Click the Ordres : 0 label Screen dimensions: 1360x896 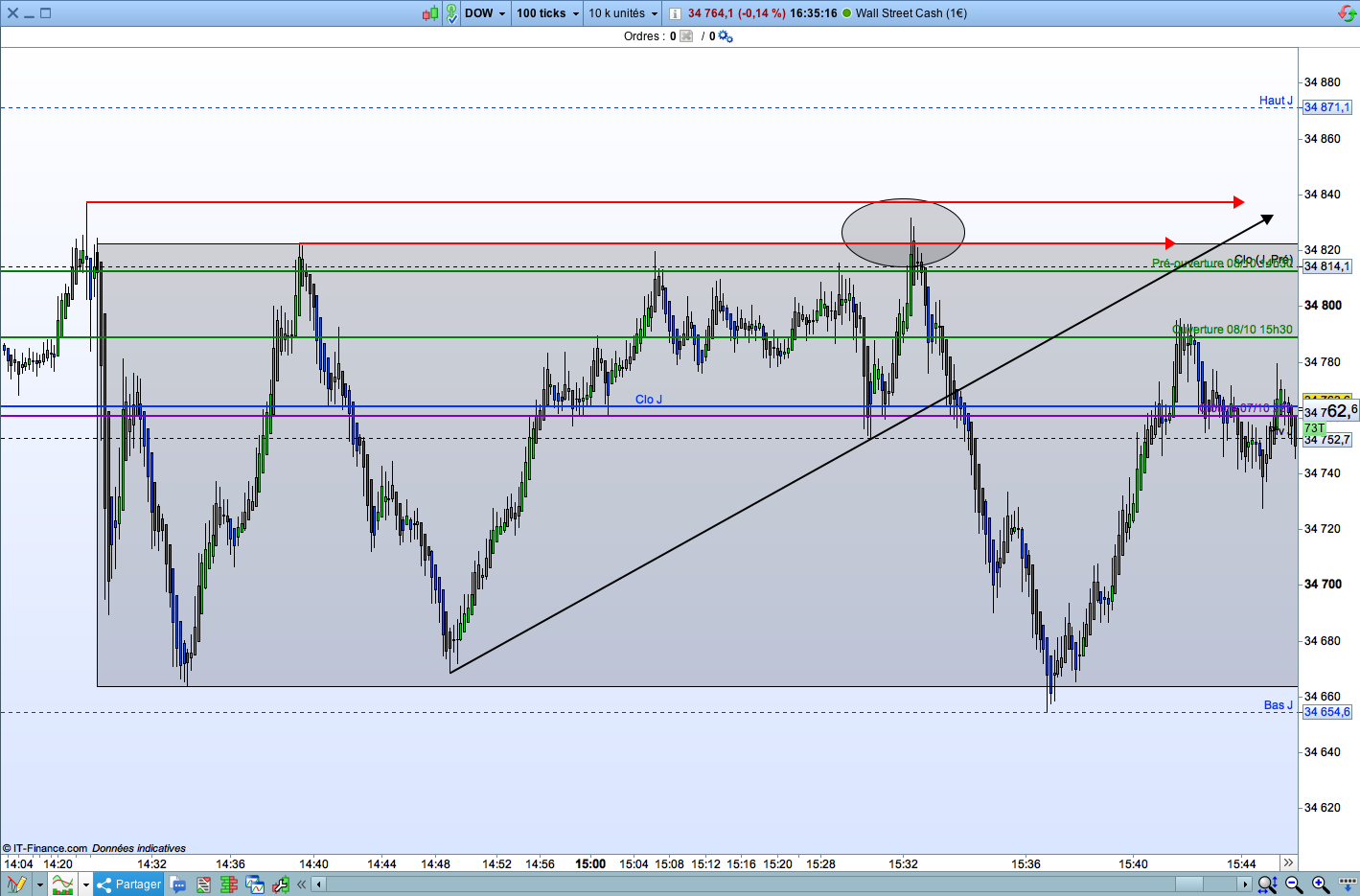tap(650, 36)
